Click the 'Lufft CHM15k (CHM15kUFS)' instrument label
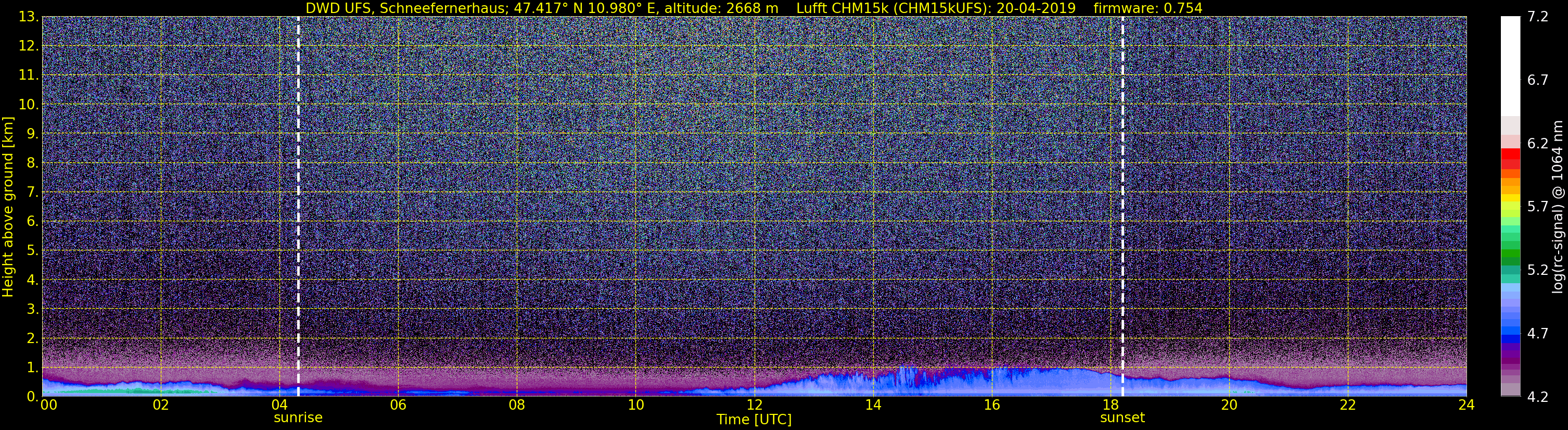 (x=893, y=8)
